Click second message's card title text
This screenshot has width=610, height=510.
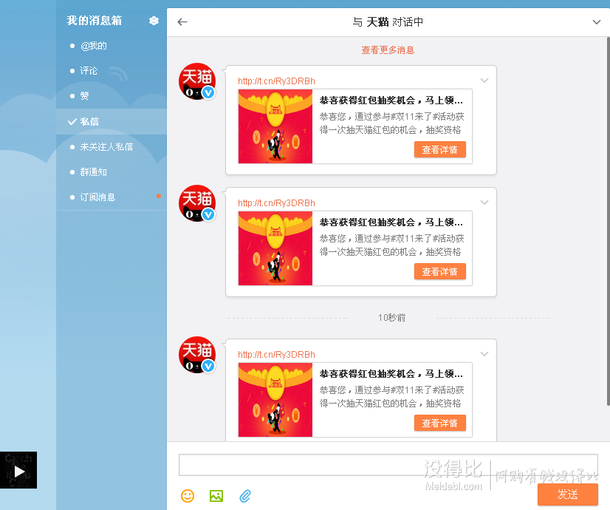click(391, 222)
